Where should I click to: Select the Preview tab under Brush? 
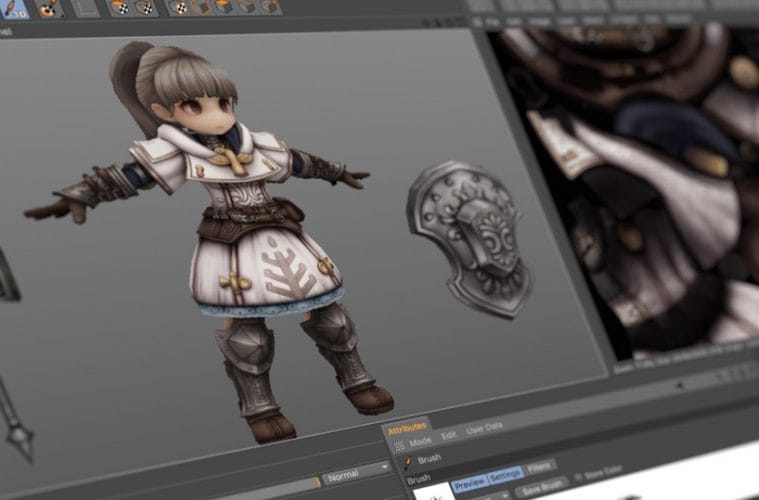468,485
